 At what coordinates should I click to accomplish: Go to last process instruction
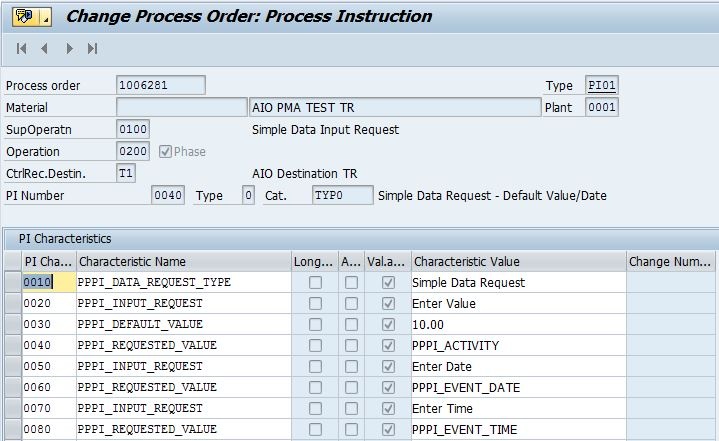coord(92,49)
